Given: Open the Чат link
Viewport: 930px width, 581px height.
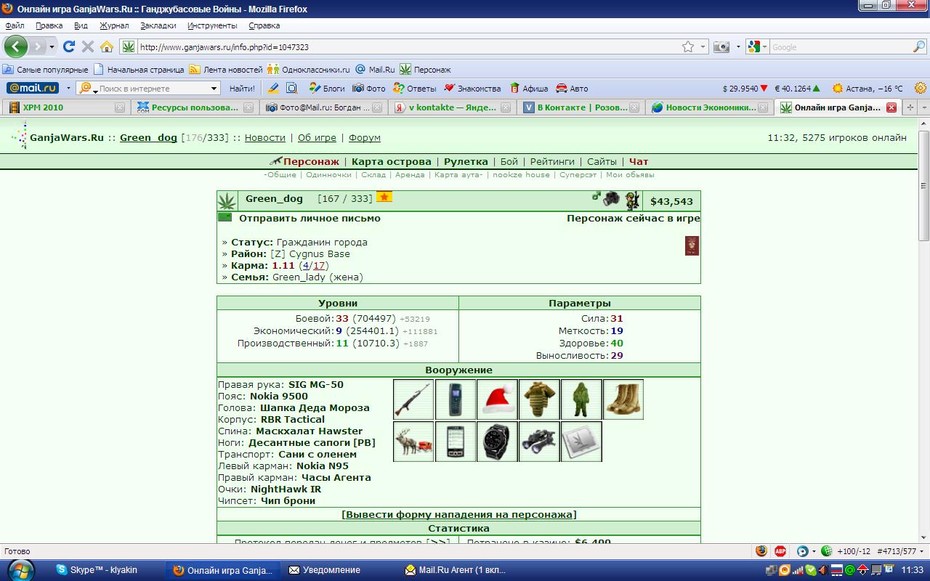Looking at the screenshot, I should coord(638,161).
